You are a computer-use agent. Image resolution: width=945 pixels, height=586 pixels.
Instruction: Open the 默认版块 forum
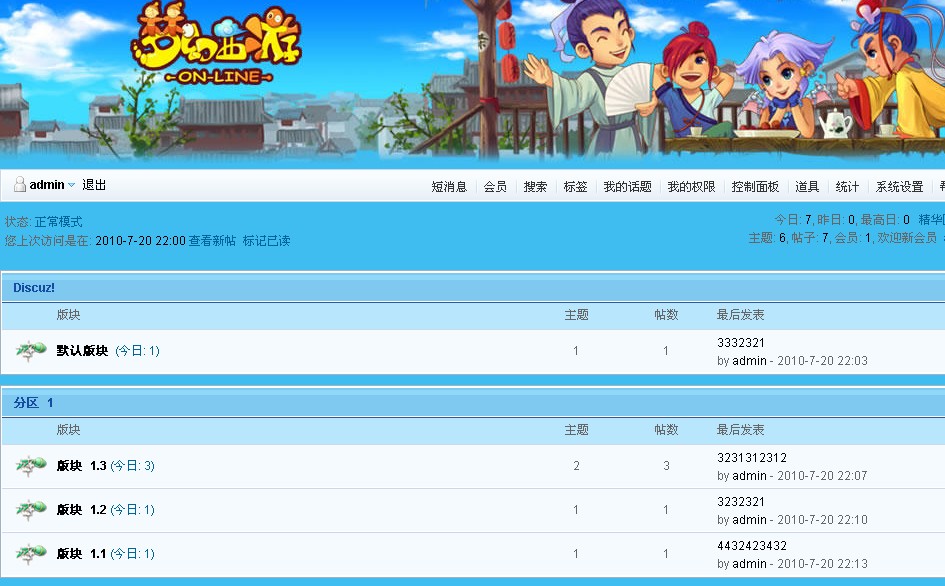pyautogui.click(x=82, y=350)
